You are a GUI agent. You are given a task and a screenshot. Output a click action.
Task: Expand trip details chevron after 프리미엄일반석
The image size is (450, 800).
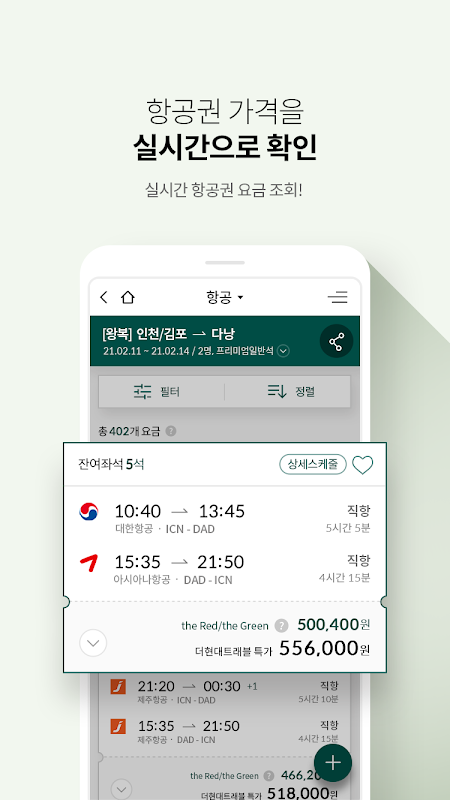click(284, 351)
